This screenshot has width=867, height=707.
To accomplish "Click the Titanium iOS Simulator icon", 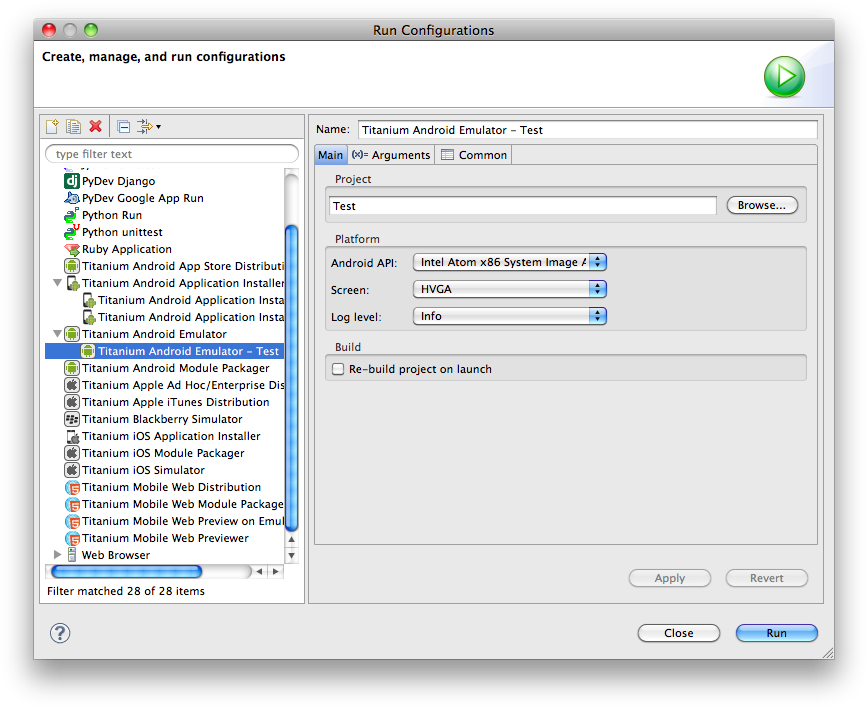I will pyautogui.click(x=72, y=470).
